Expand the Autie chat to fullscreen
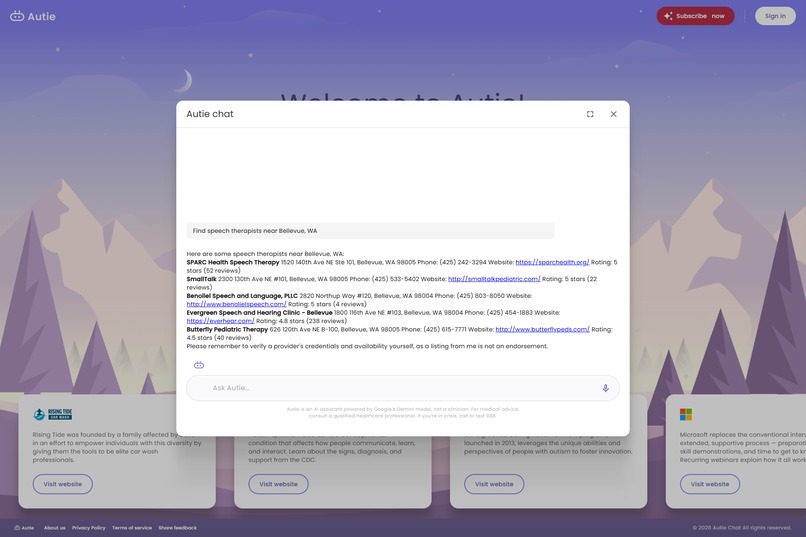Image resolution: width=806 pixels, height=537 pixels. 590,114
